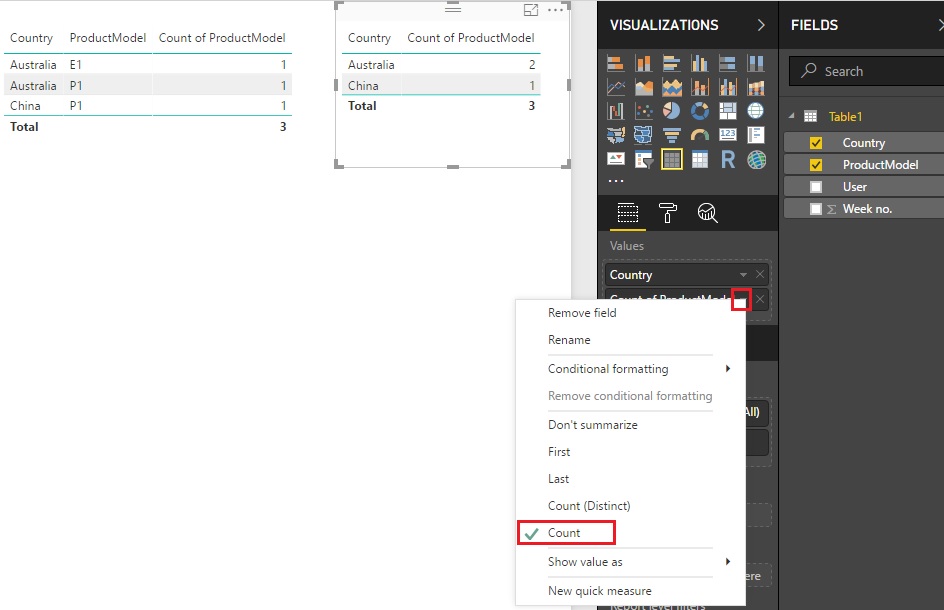The height and width of the screenshot is (610, 944).
Task: Select the gauge visualization
Action: [x=700, y=135]
